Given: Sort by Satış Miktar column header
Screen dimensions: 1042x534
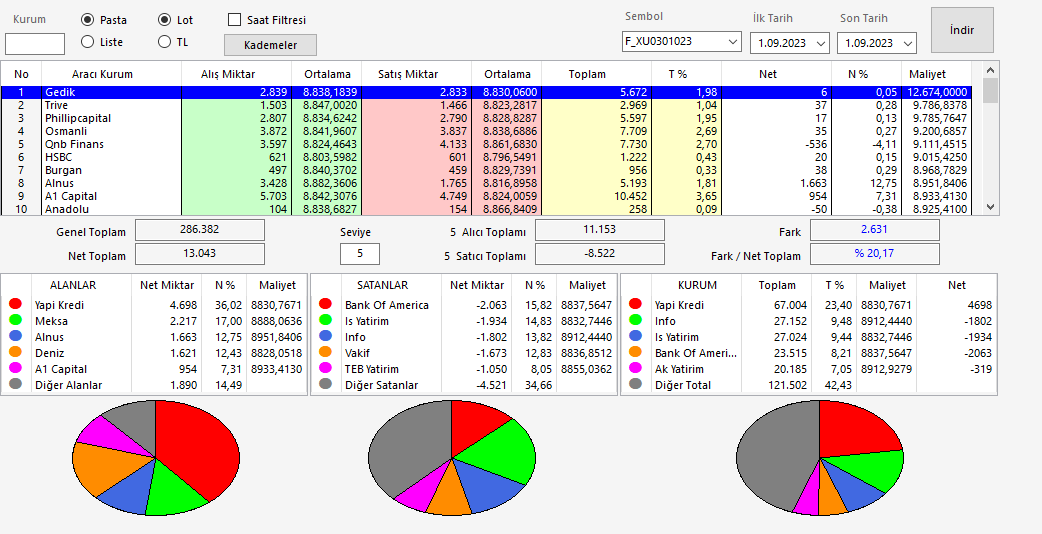Looking at the screenshot, I should pyautogui.click(x=417, y=74).
